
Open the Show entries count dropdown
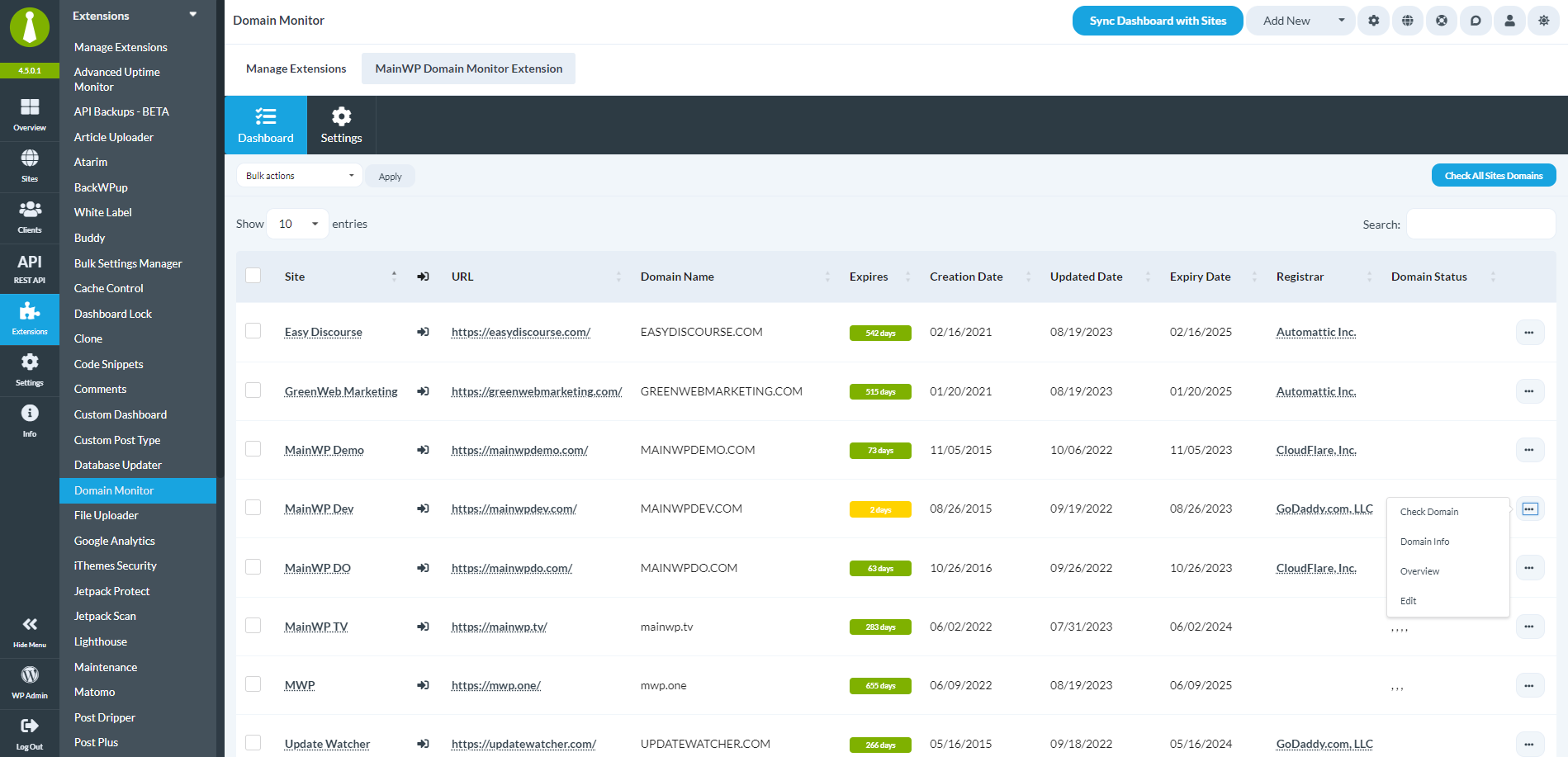(x=297, y=224)
